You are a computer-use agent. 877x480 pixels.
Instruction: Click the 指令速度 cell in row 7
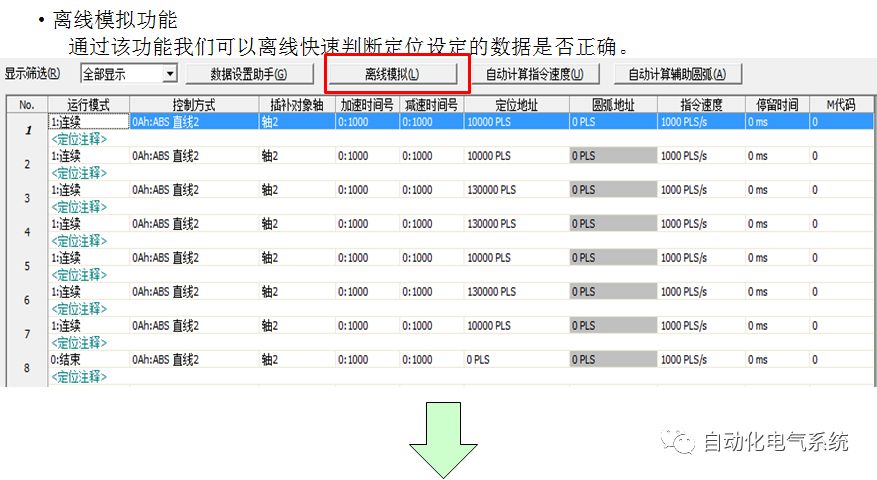click(x=700, y=325)
